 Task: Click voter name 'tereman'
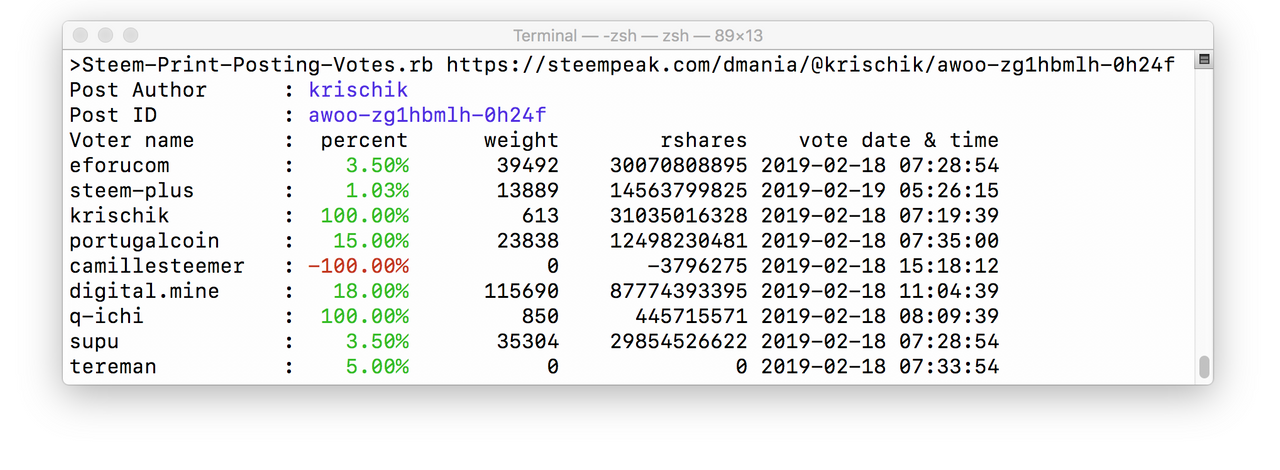tap(113, 366)
